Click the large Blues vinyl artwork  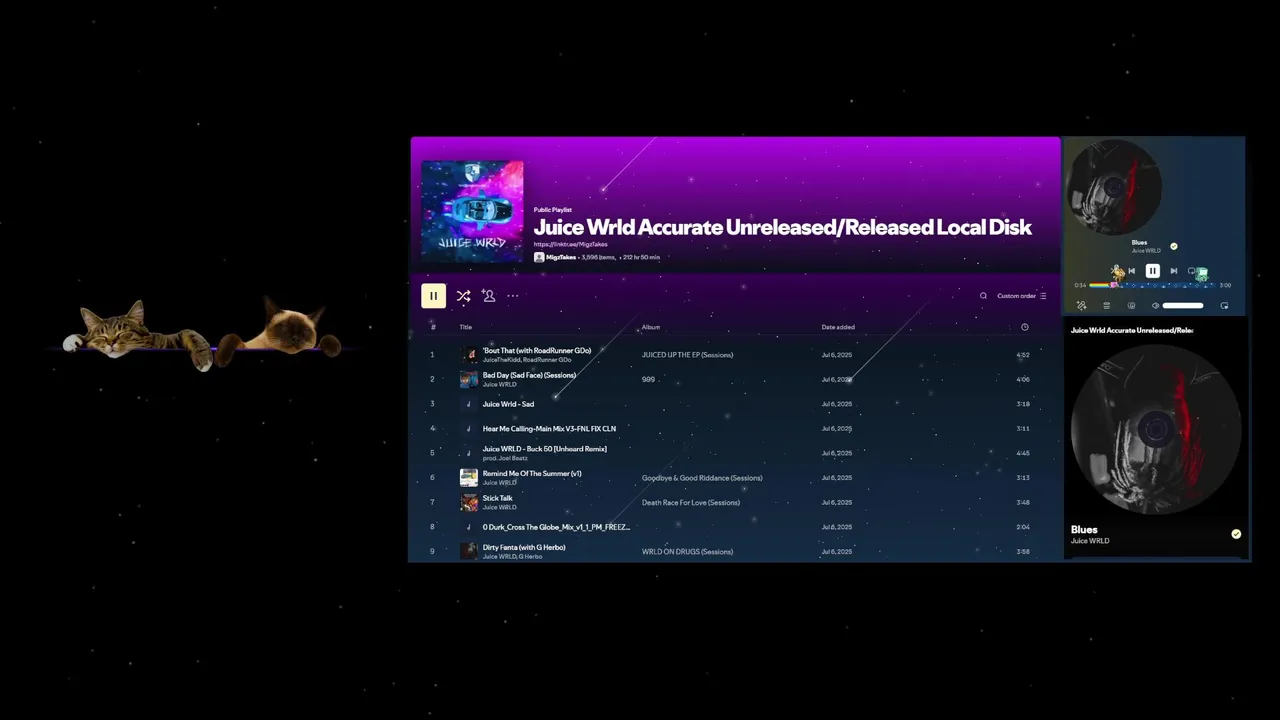coord(1156,430)
